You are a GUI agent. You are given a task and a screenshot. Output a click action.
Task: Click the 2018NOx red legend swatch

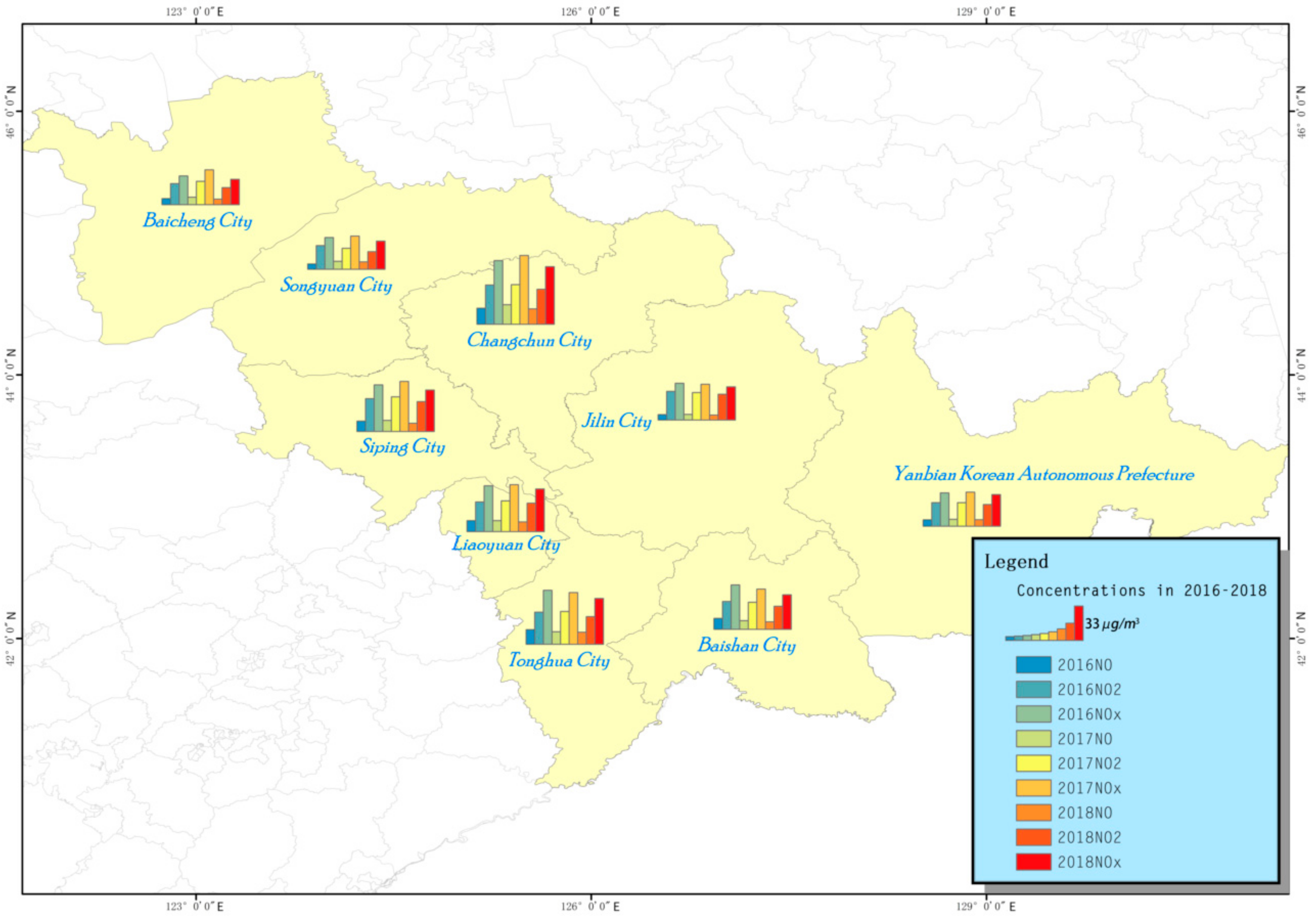pyautogui.click(x=1033, y=862)
